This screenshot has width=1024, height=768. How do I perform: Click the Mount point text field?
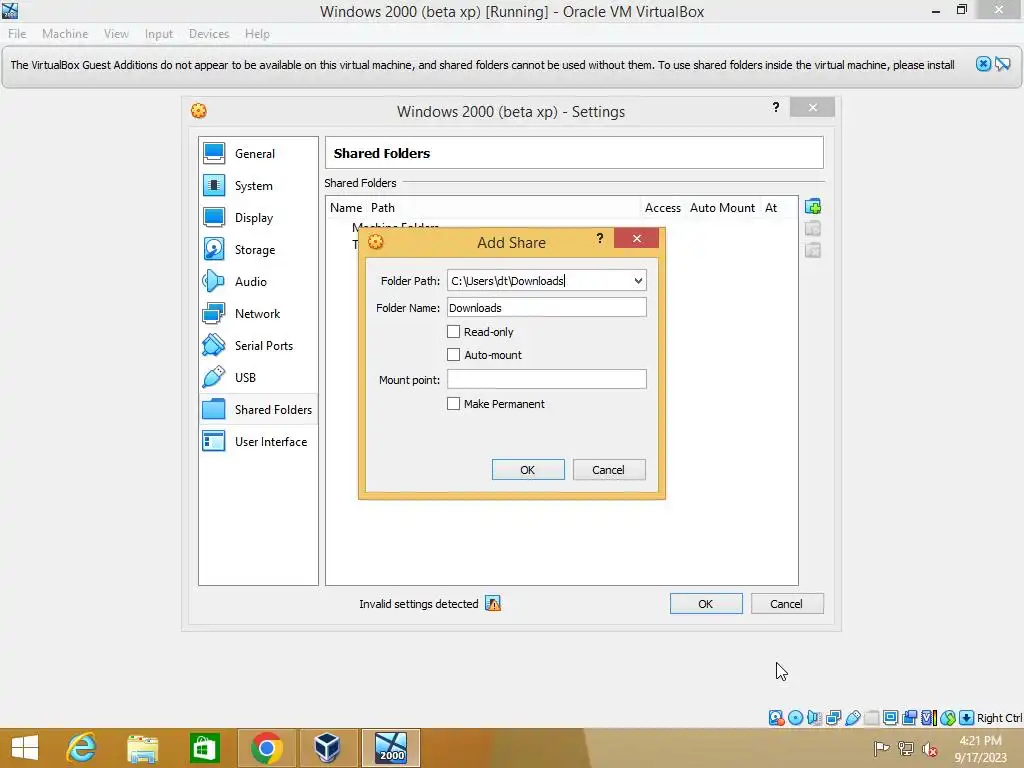click(547, 379)
